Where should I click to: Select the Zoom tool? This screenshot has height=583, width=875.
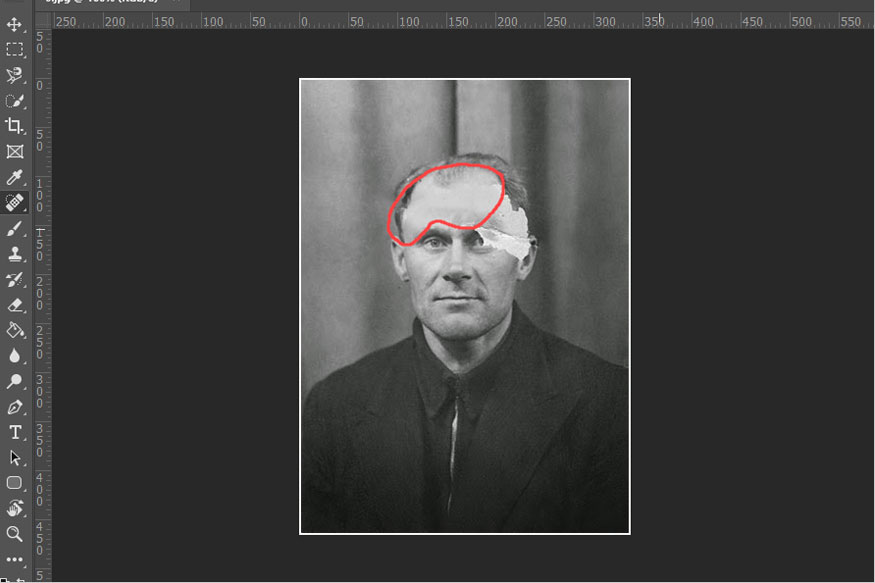click(15, 534)
